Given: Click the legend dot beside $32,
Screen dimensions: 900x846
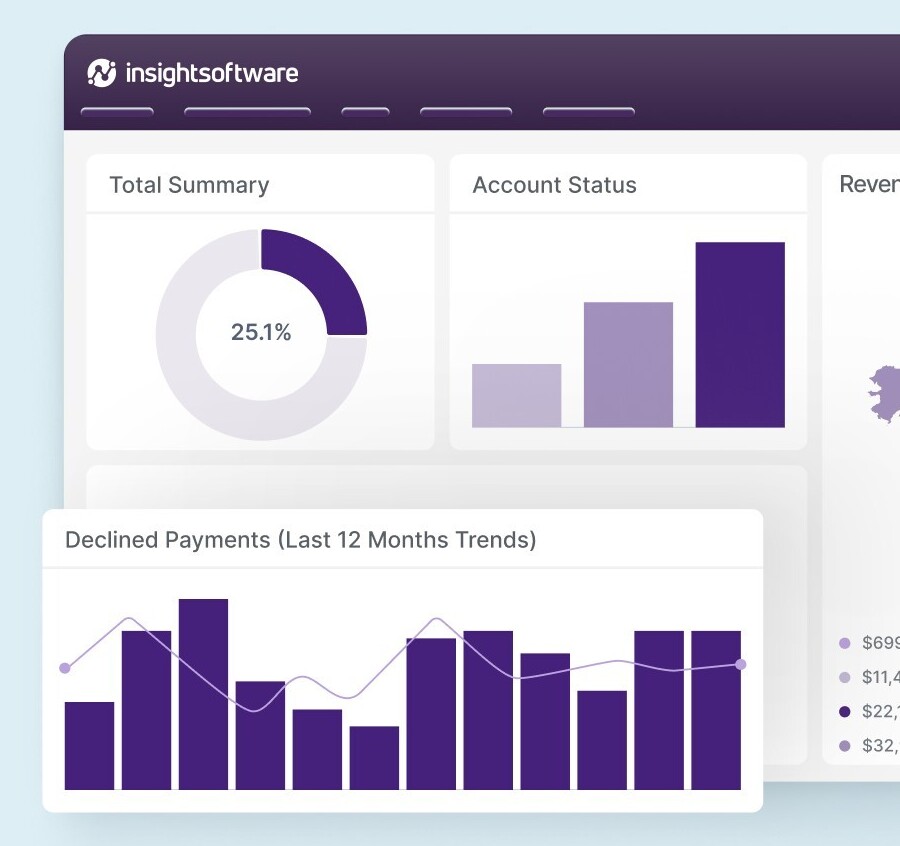Looking at the screenshot, I should [844, 746].
